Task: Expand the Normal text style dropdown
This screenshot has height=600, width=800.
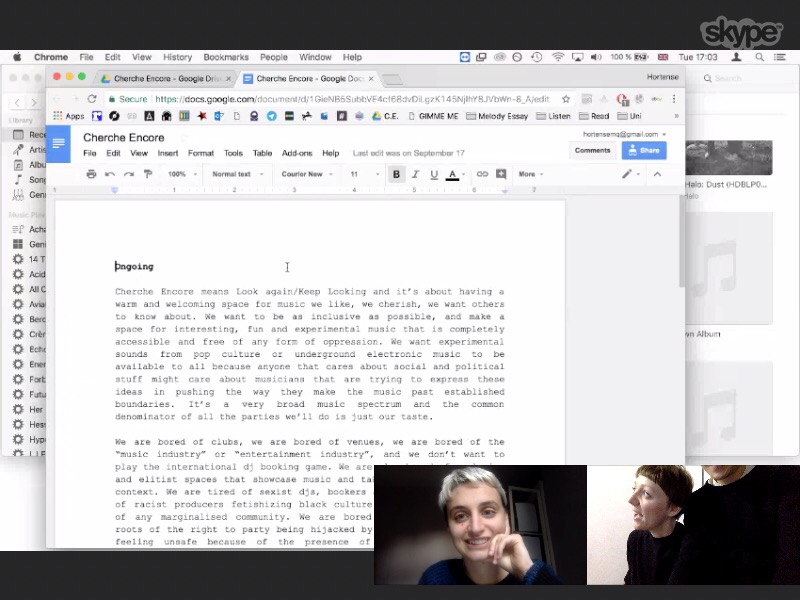Action: pos(237,174)
